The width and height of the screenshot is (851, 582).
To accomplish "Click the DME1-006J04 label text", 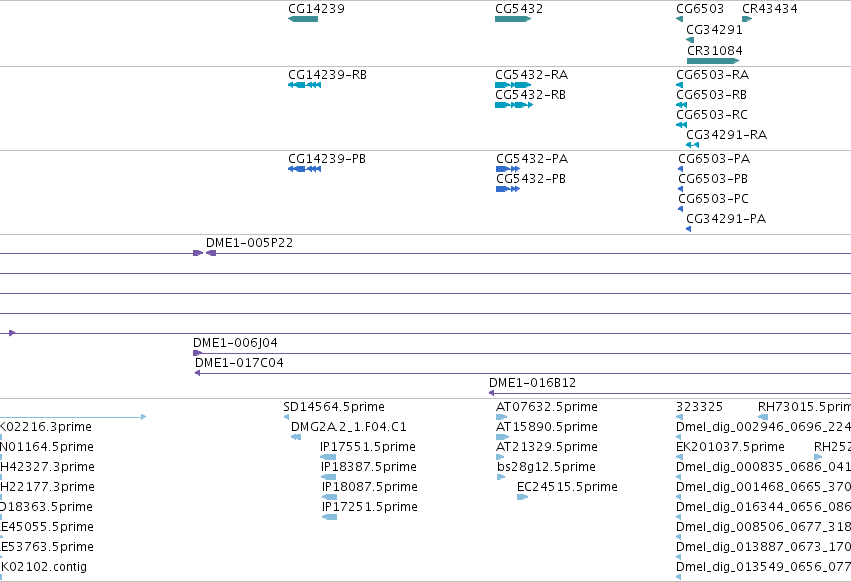I will [236, 343].
